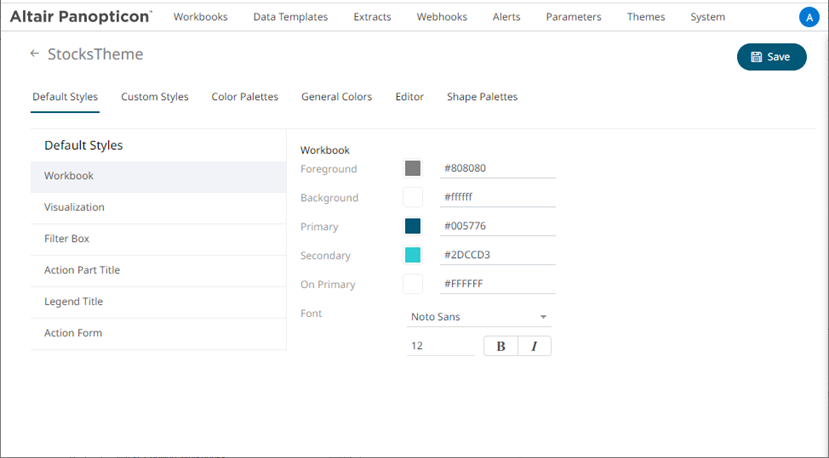Open the Noto Sans font dropdown
Viewport: 829px width, 458px height.
point(479,317)
